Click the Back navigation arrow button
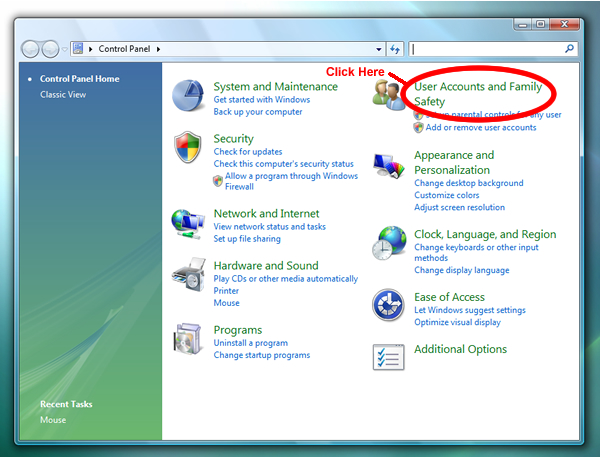This screenshot has height=457, width=600. coord(30,49)
